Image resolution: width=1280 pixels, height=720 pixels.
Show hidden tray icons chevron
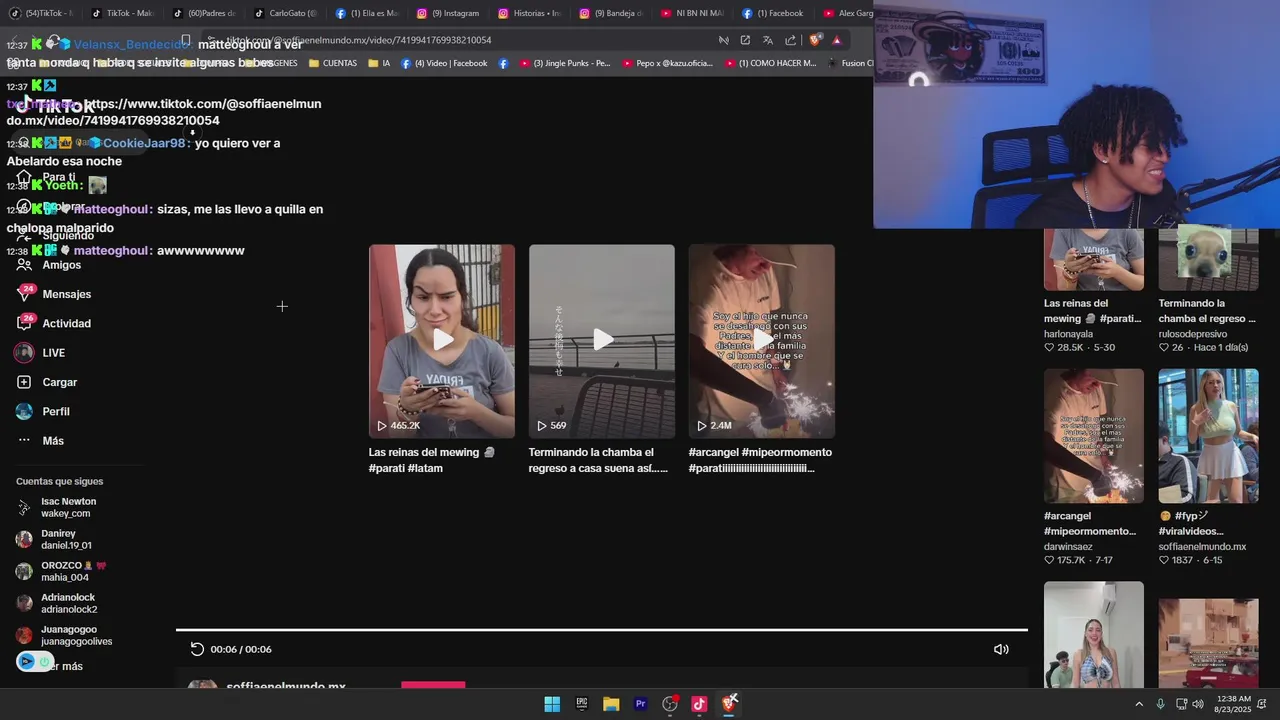pyautogui.click(x=1138, y=704)
